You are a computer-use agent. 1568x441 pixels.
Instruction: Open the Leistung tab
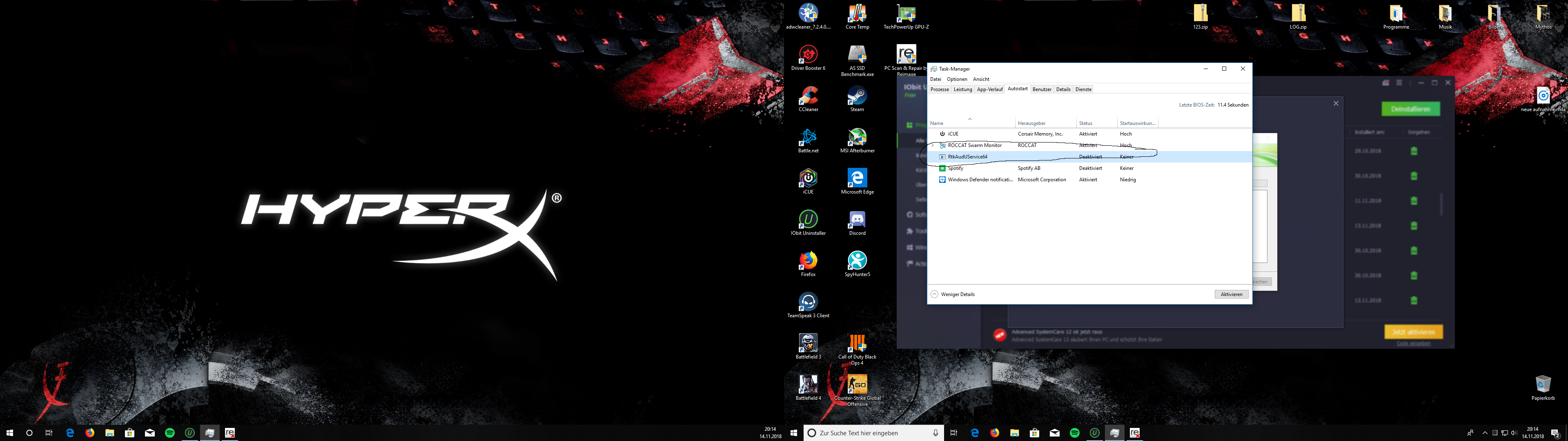click(x=962, y=89)
